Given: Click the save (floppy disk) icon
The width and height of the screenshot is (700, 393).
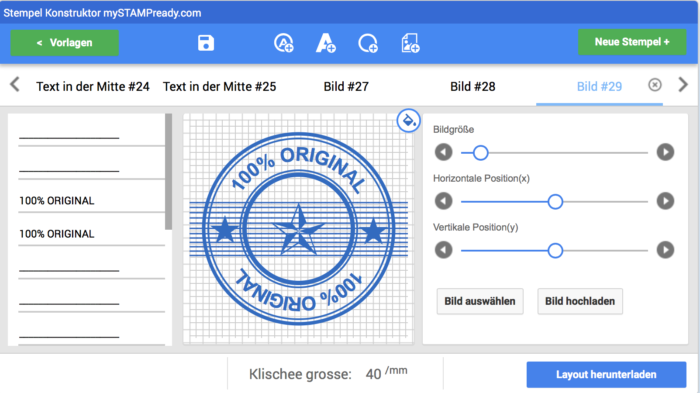Looking at the screenshot, I should click(x=206, y=43).
